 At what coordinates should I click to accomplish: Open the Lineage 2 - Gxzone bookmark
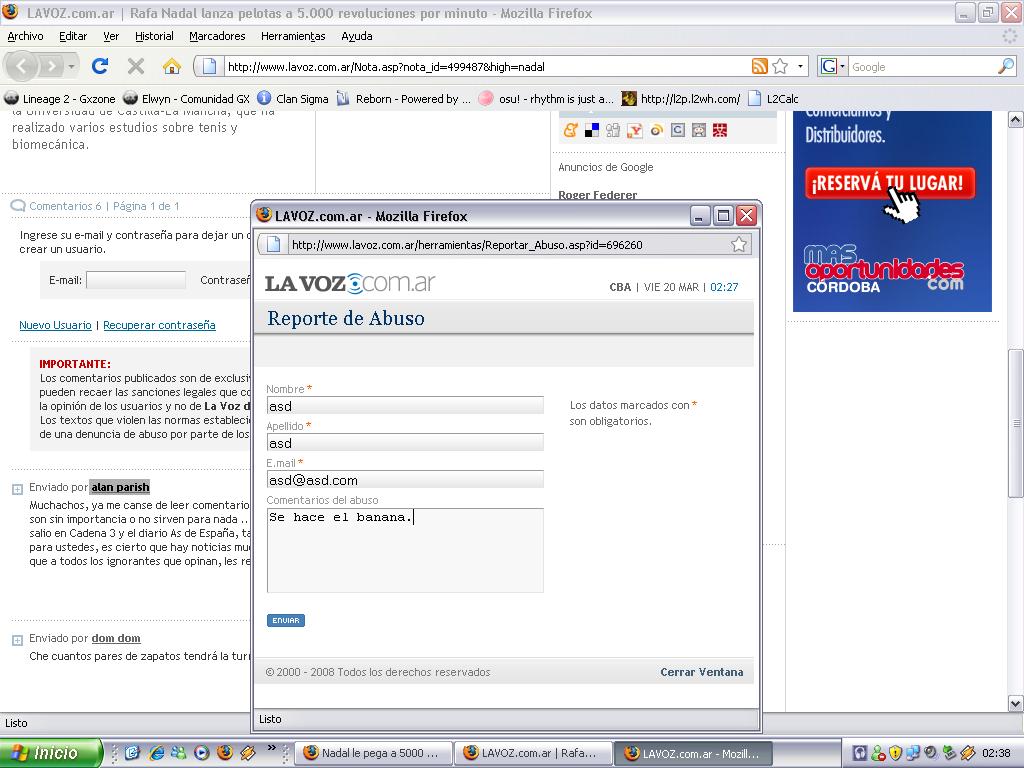60,99
